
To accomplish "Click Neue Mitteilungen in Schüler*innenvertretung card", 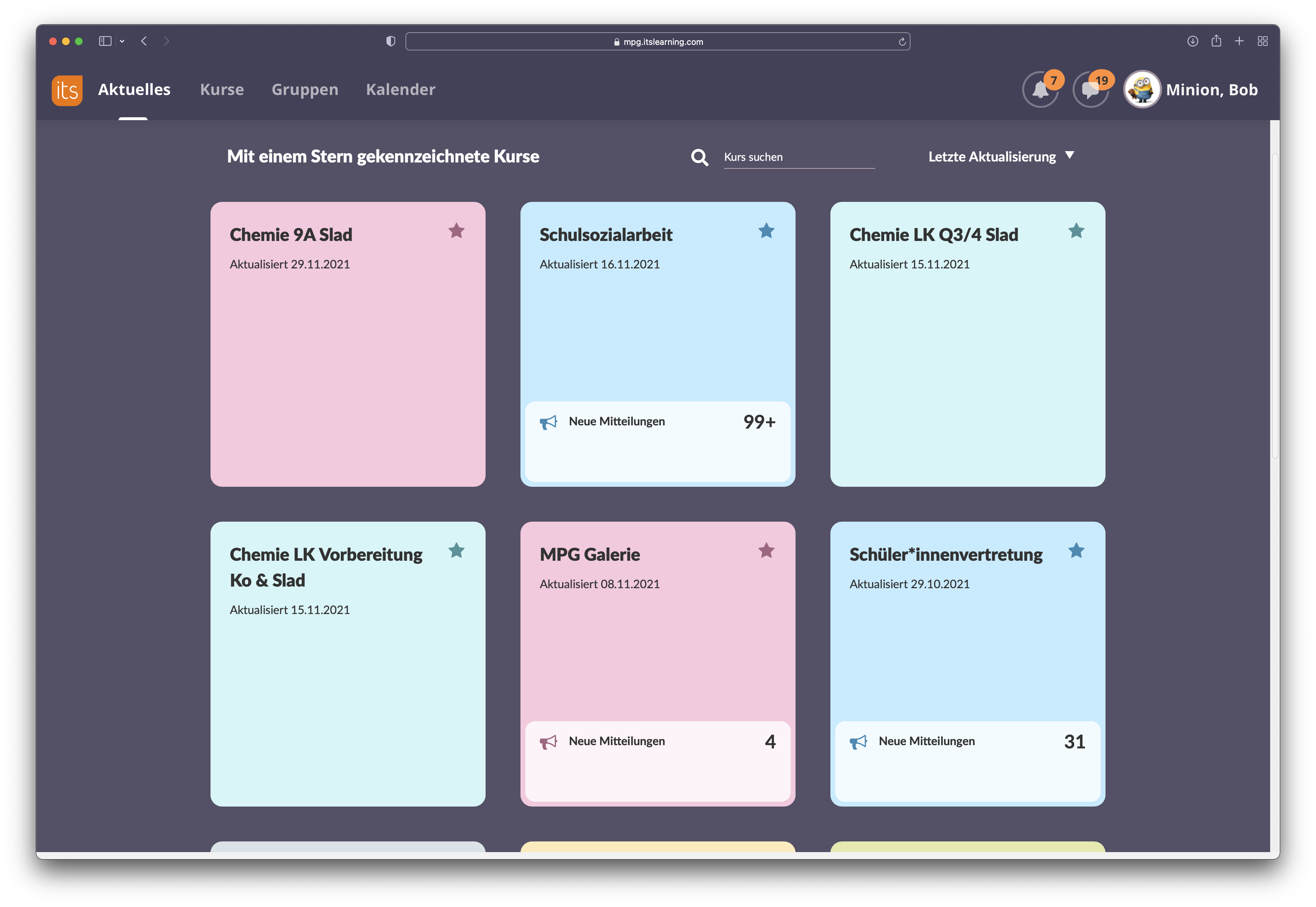I will pyautogui.click(x=926, y=742).
